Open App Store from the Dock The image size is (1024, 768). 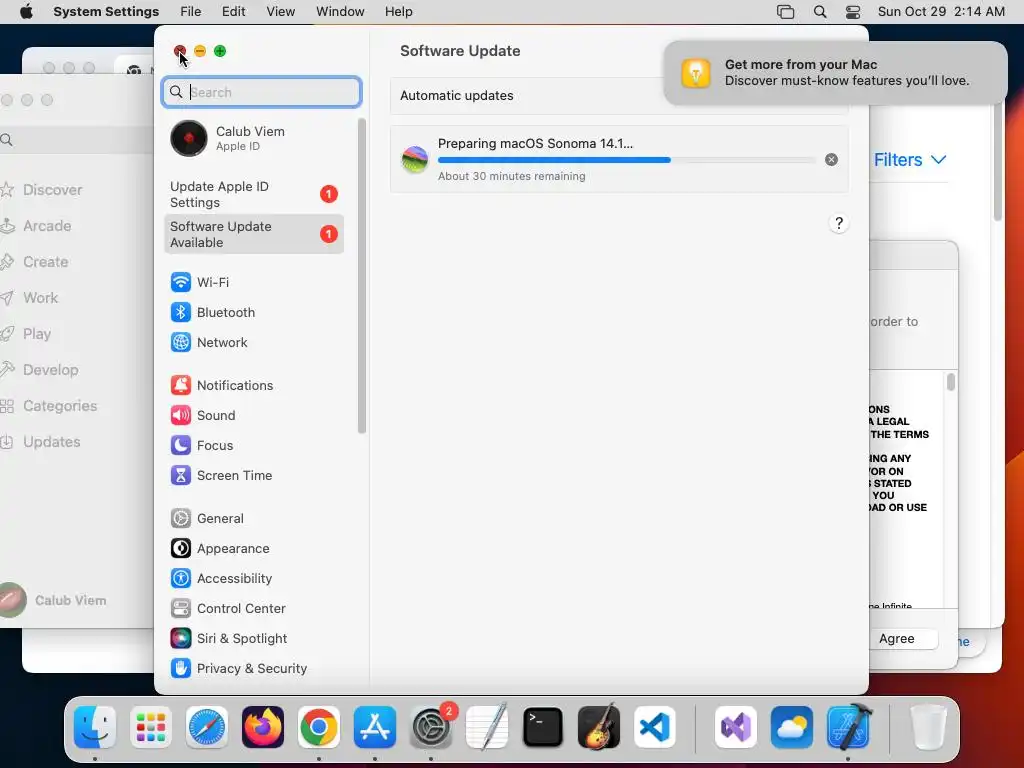pos(375,727)
